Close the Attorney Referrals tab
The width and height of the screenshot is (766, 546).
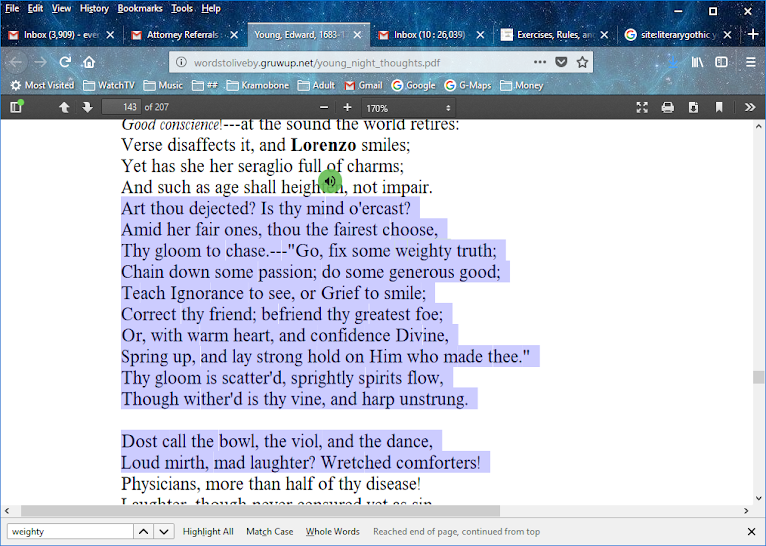coord(234,35)
